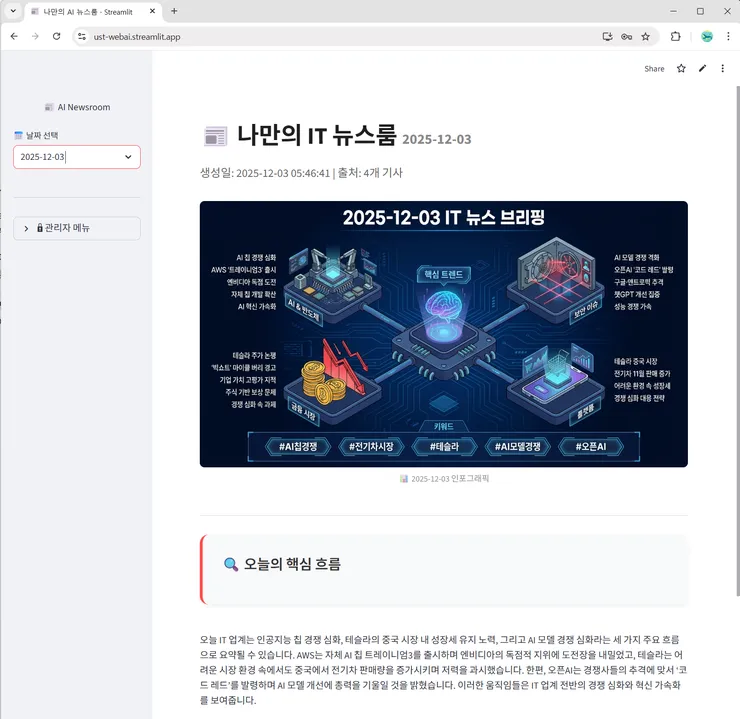Click the newspaper icon beside the heading
740x719 pixels.
point(215,136)
